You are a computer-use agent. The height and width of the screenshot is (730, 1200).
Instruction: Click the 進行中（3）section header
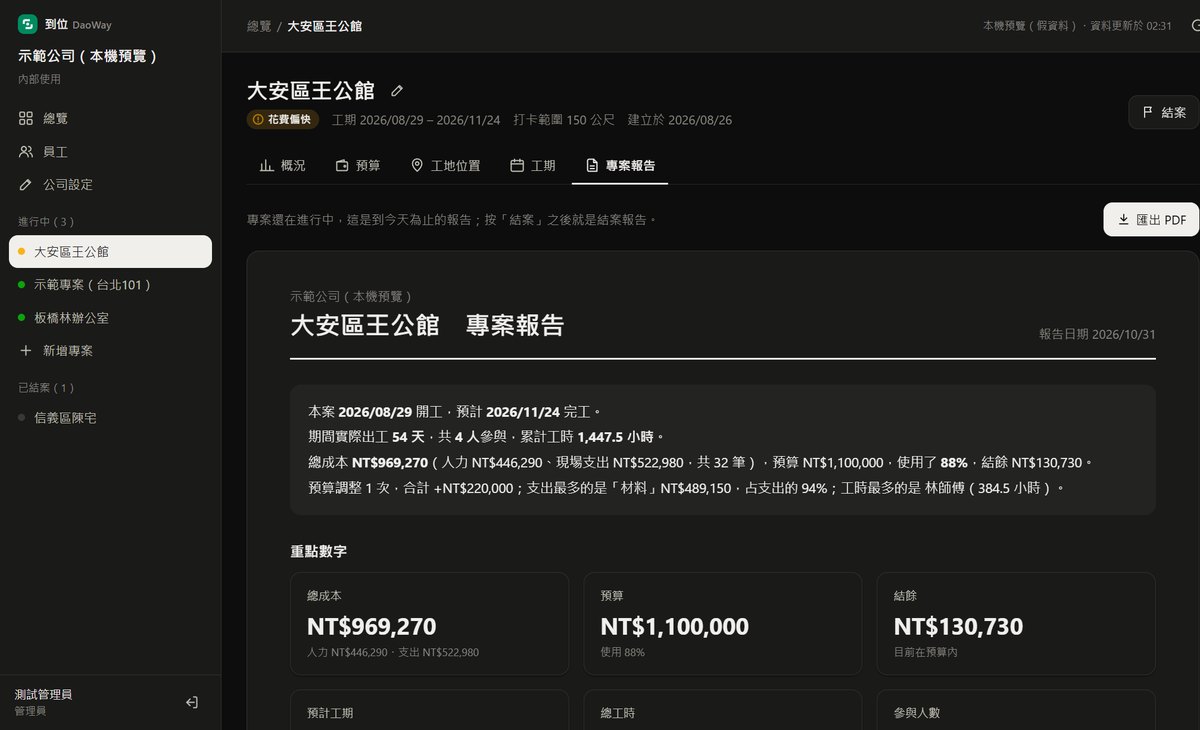(x=46, y=221)
